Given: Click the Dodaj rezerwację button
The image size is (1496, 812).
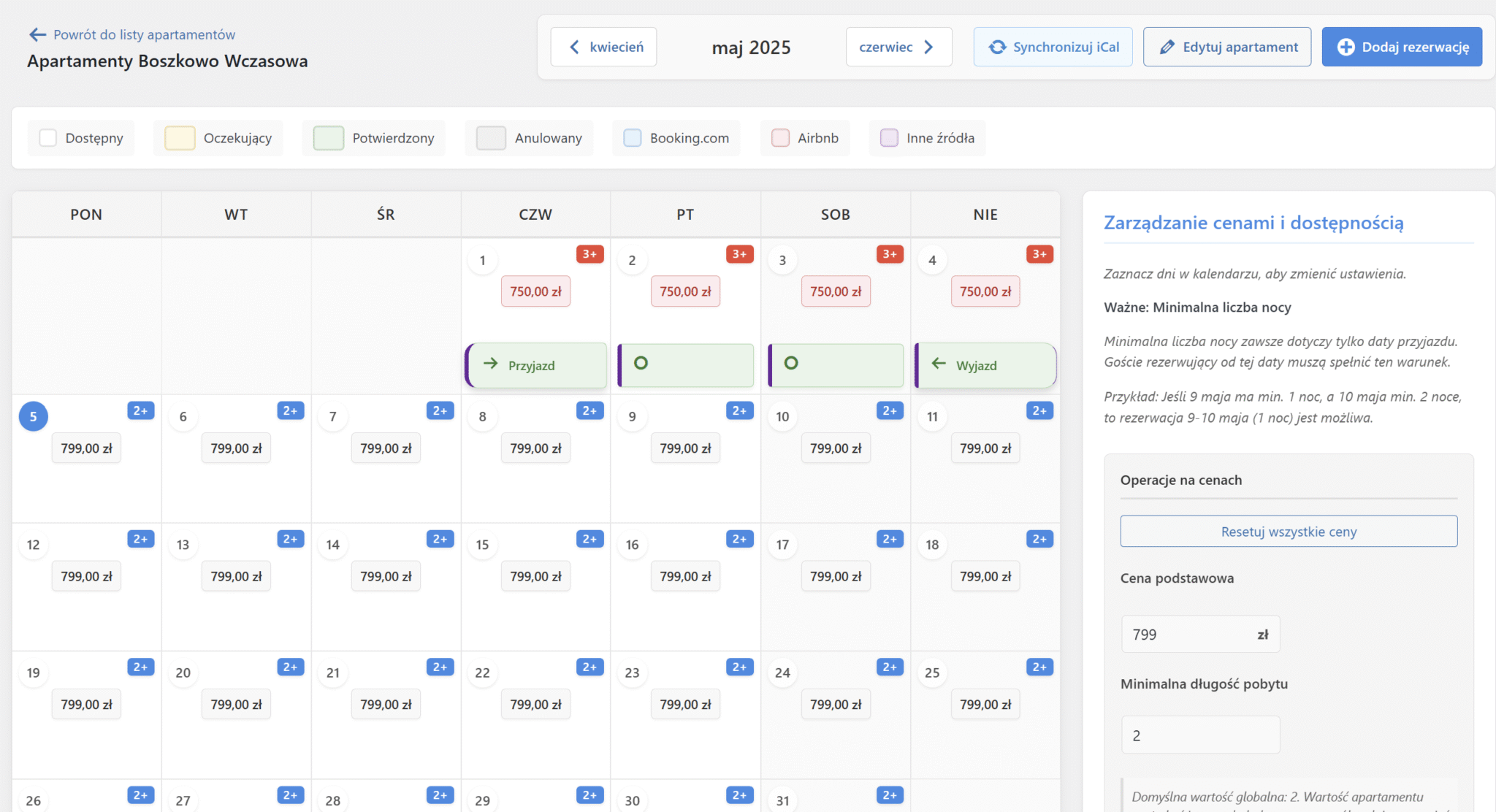Looking at the screenshot, I should pos(1402,47).
